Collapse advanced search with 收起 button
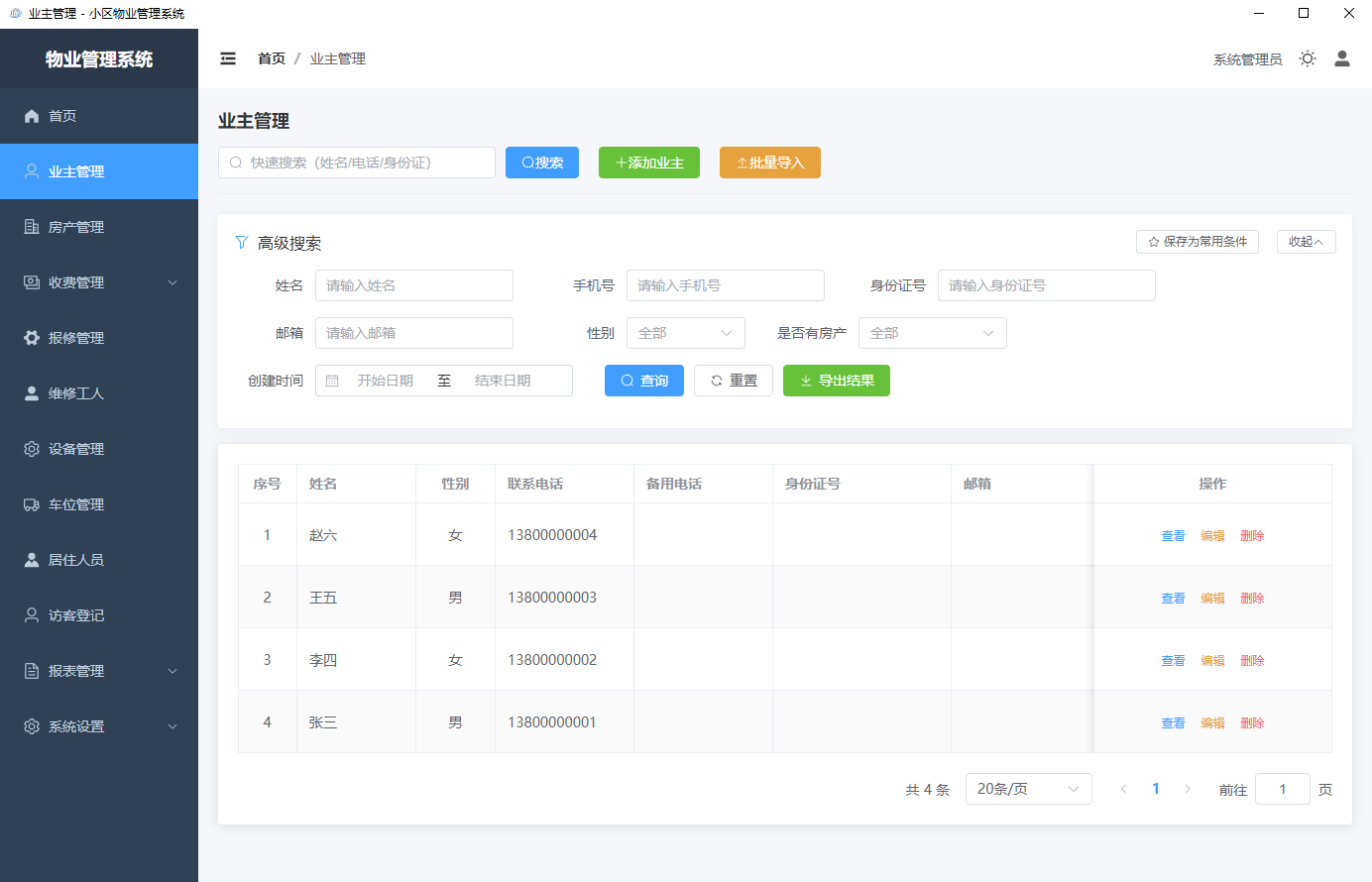This screenshot has width=1372, height=882. pyautogui.click(x=1306, y=242)
